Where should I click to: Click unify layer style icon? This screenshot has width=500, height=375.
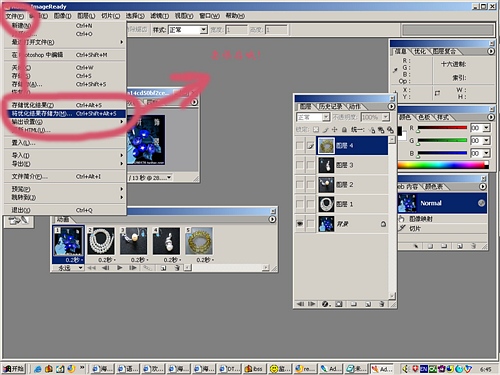click(x=390, y=130)
